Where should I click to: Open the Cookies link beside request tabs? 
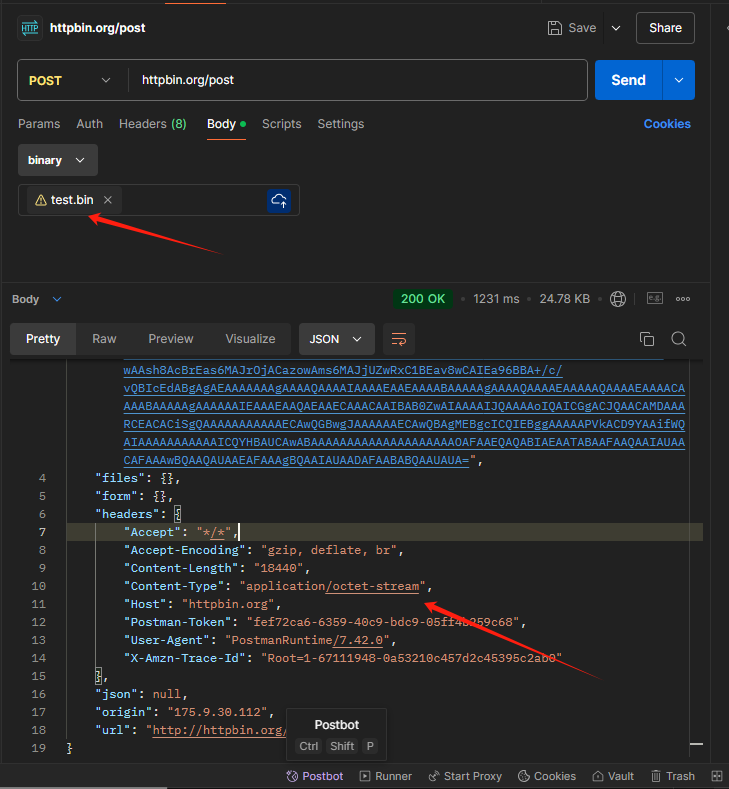[666, 124]
